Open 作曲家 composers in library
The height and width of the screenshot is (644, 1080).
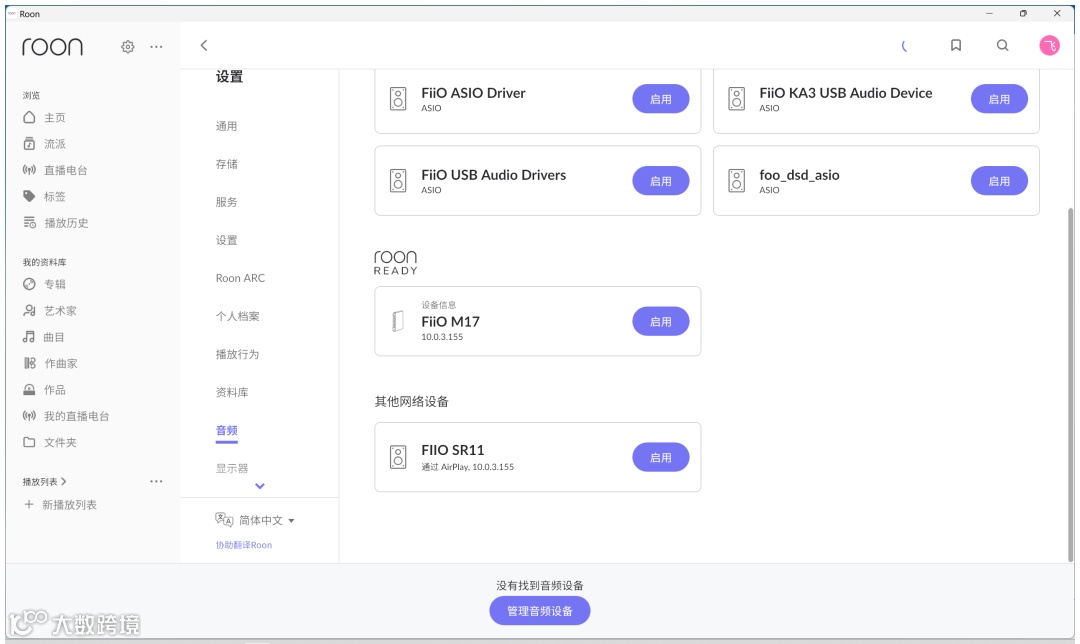(50, 363)
